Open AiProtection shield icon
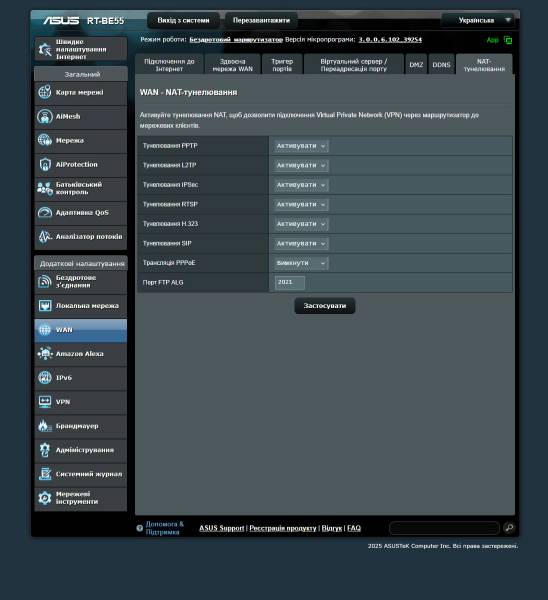This screenshot has height=600, width=548. (45, 165)
